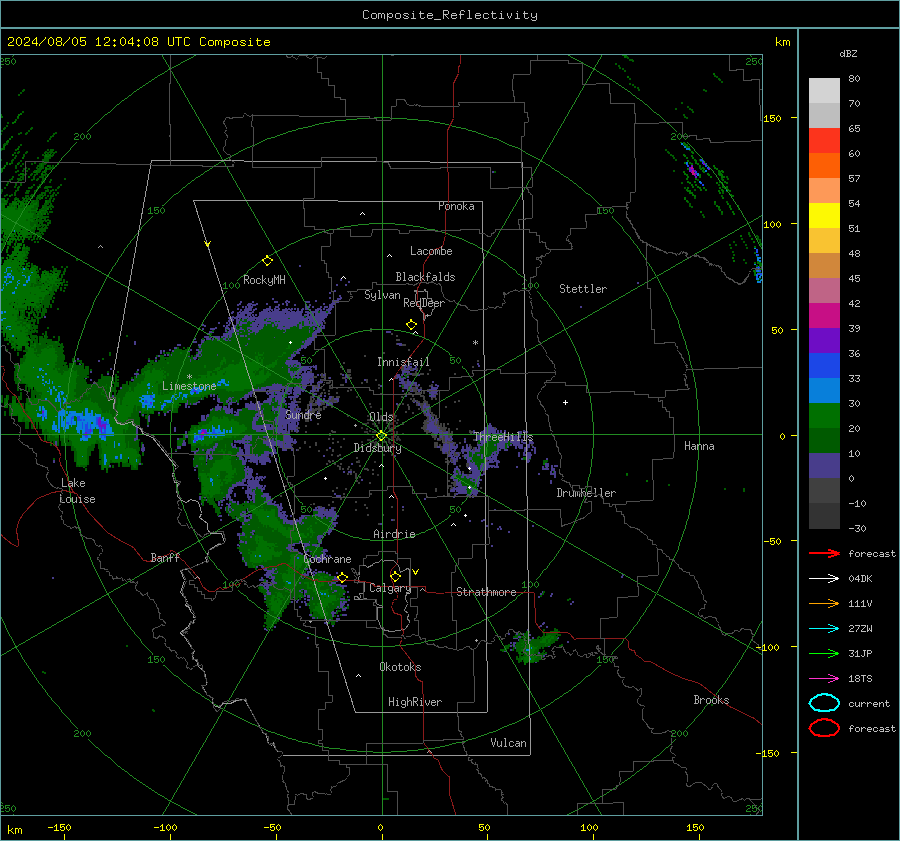The image size is (900, 841).
Task: Click the magenta storm cell in northeast corner
Action: pos(692,170)
